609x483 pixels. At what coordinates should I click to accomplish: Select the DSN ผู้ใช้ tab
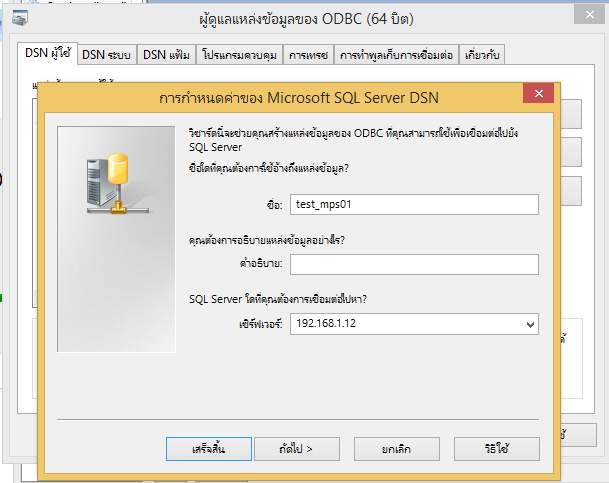48,53
